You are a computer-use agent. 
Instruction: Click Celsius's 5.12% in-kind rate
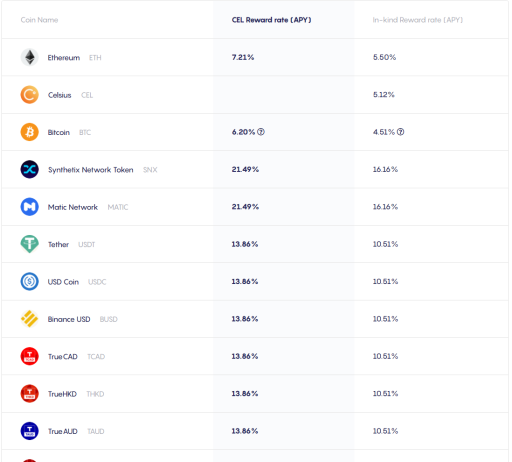384,95
